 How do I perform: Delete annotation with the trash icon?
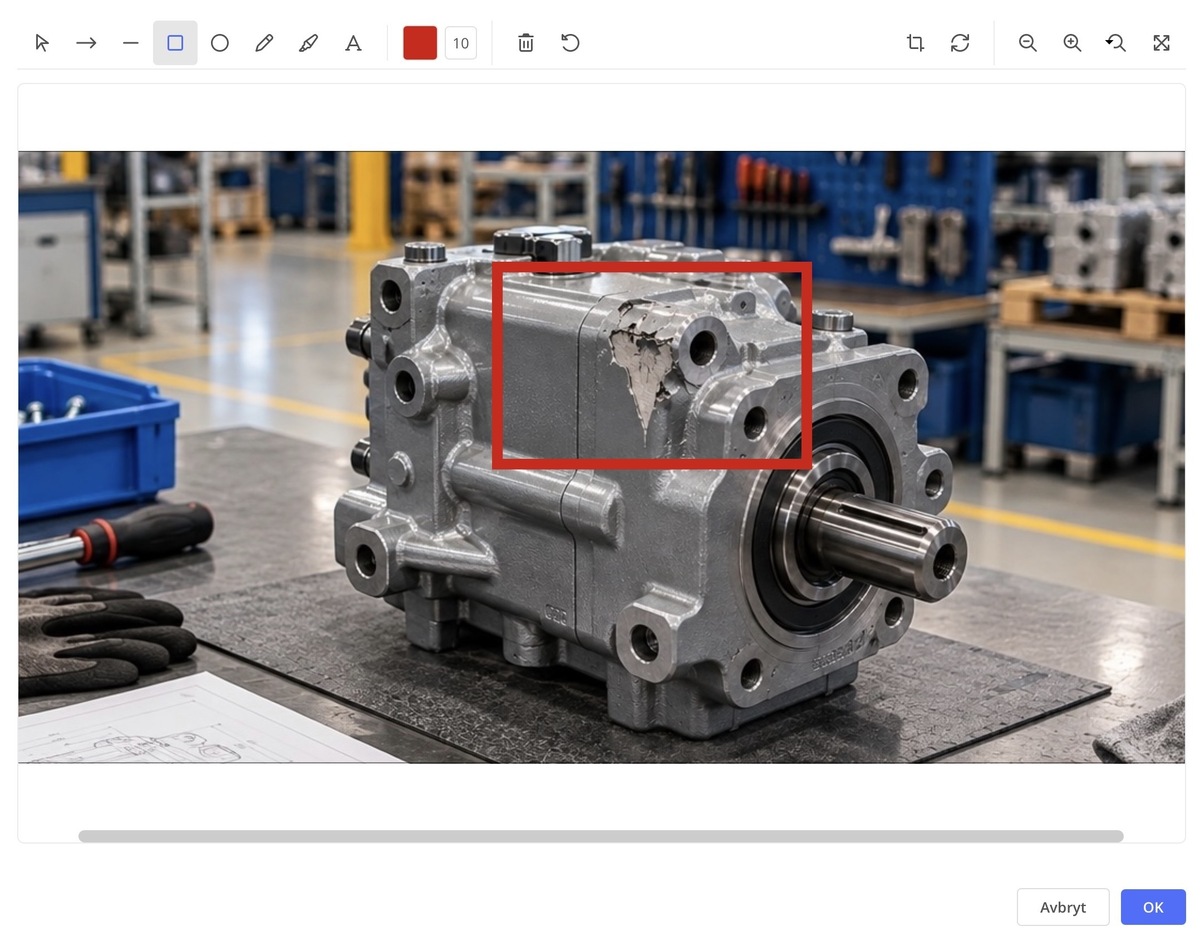coord(526,43)
